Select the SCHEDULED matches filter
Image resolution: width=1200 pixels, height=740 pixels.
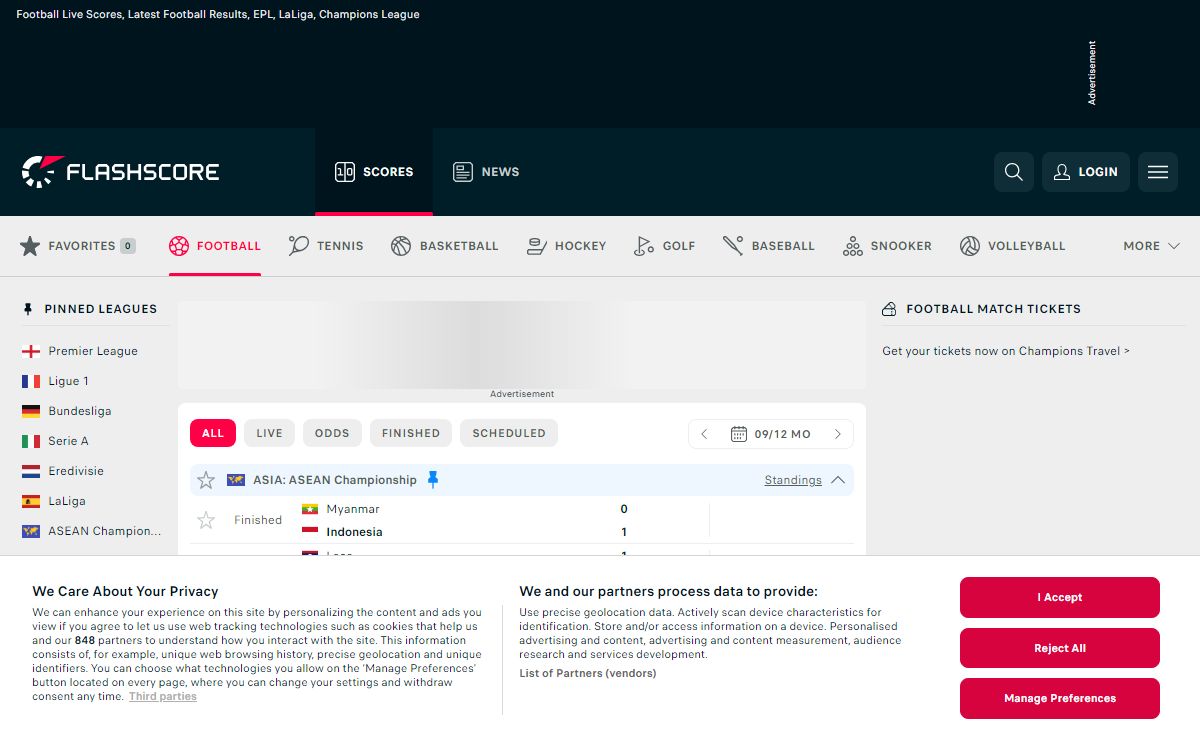[509, 433]
